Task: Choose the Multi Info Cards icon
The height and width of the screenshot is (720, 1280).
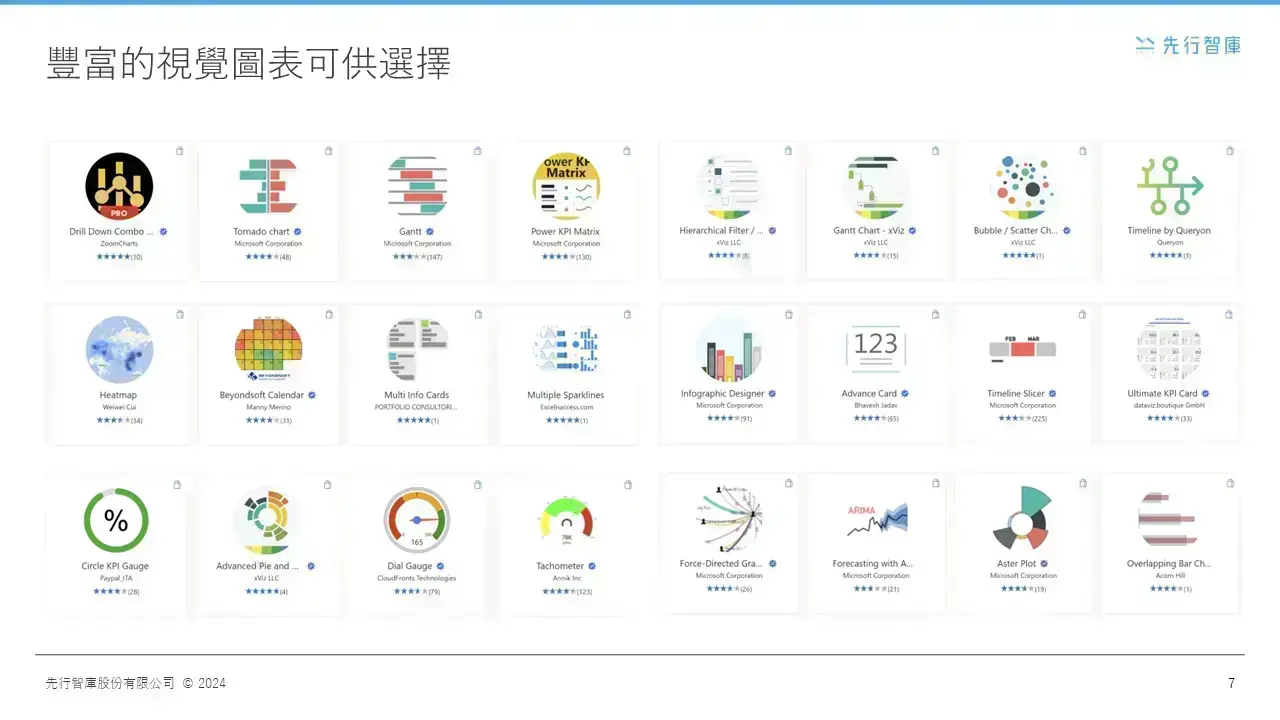Action: (x=417, y=350)
